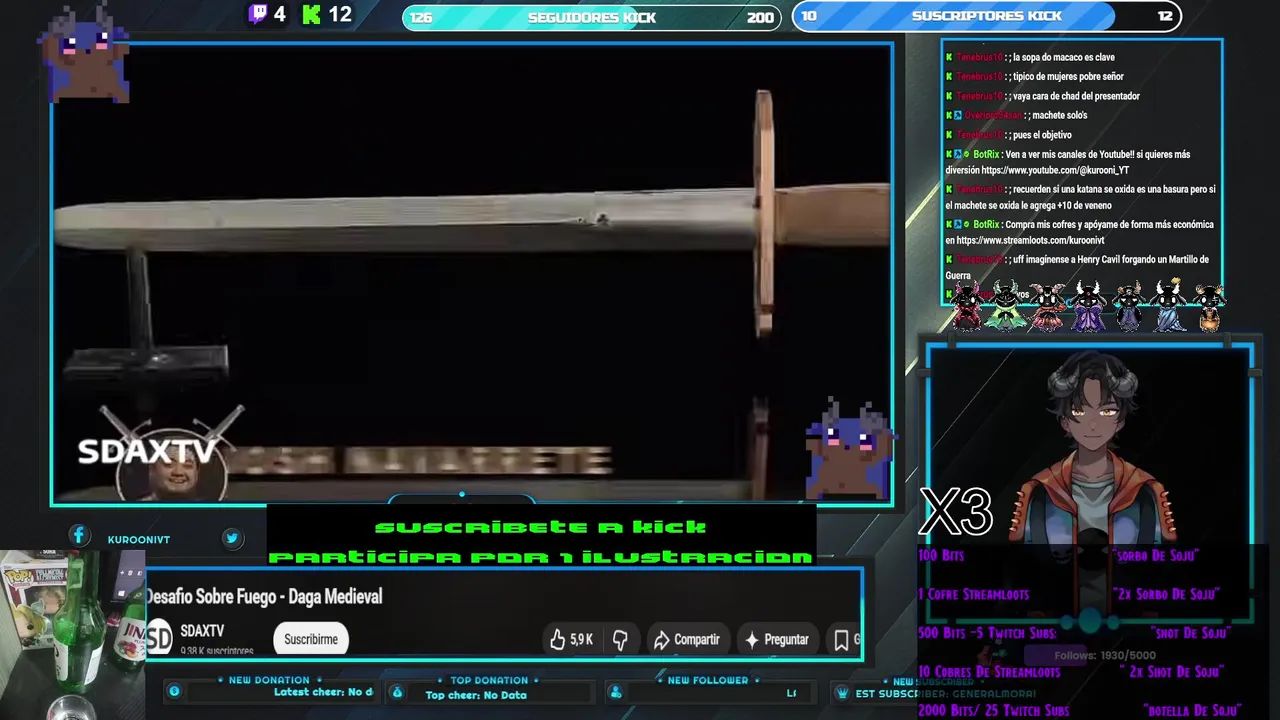Click the New Follower person icon
This screenshot has width=1280, height=720.
click(x=615, y=692)
